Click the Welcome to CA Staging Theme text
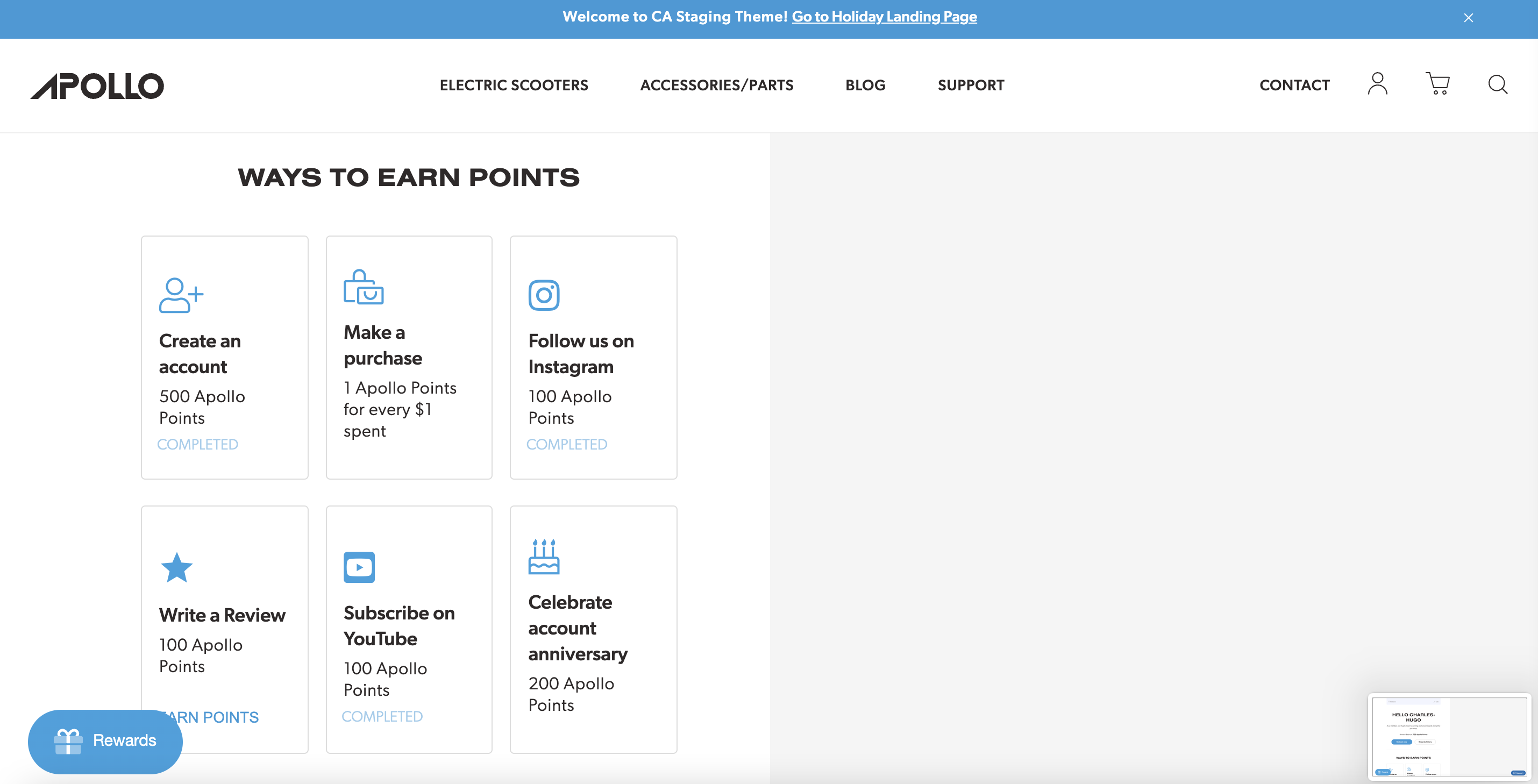The width and height of the screenshot is (1538, 784). point(675,17)
